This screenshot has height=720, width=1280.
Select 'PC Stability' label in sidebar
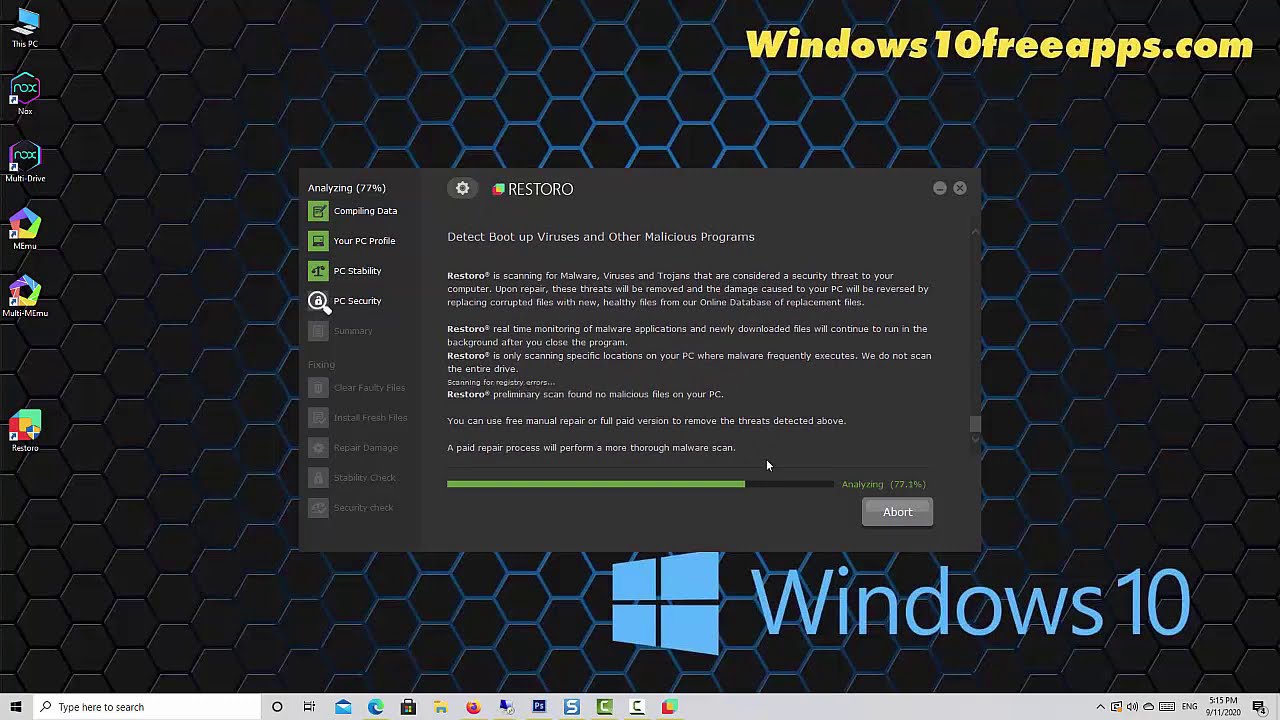(357, 271)
